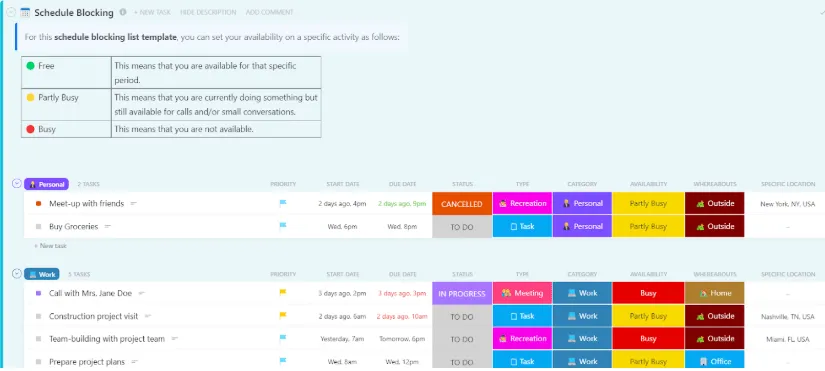
Task: Collapse the Work group
Action: (17, 274)
